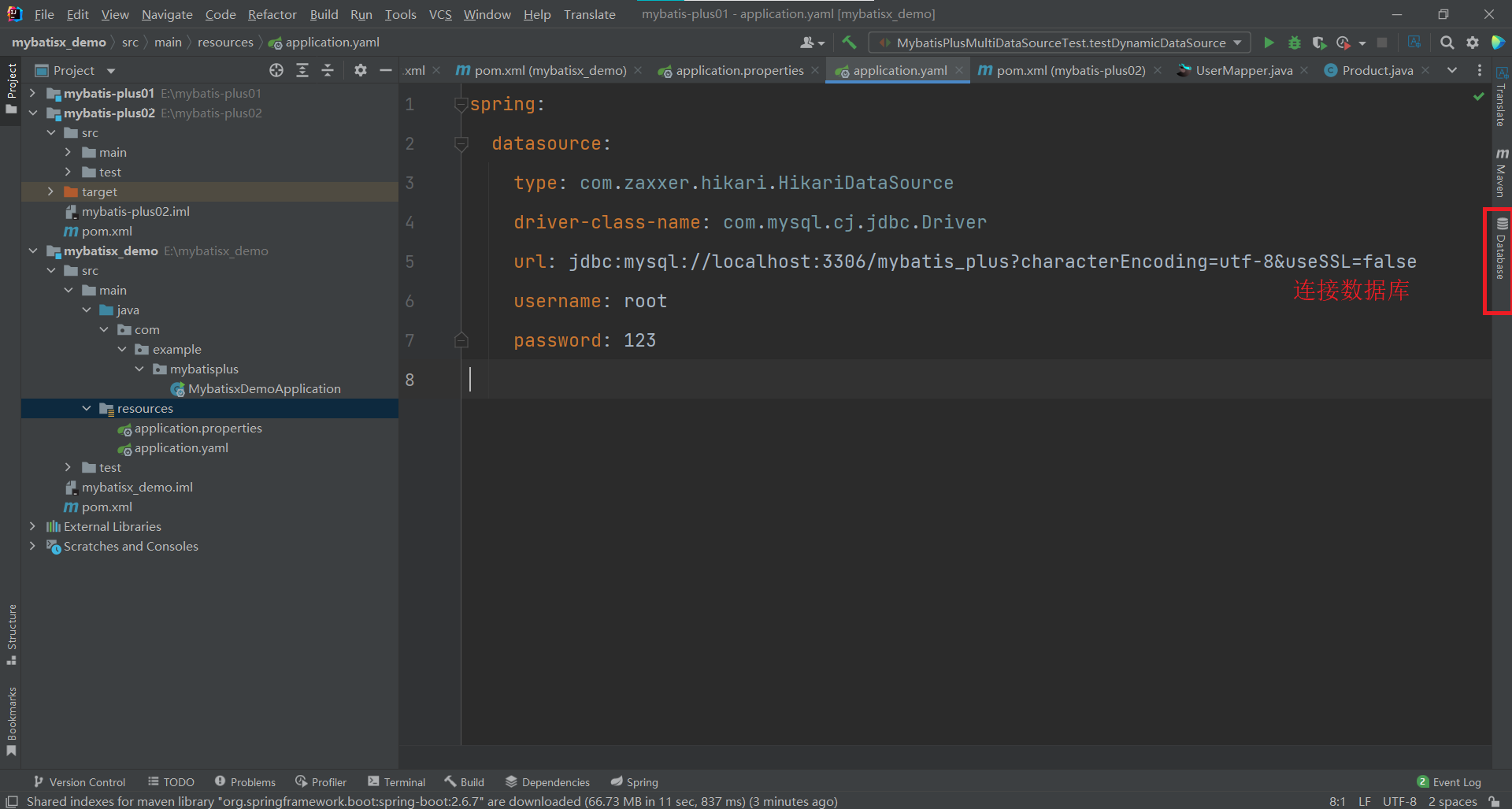Toggle tool window bars icon in status bar
Screen dimensions: 1512x809
pos(11,801)
